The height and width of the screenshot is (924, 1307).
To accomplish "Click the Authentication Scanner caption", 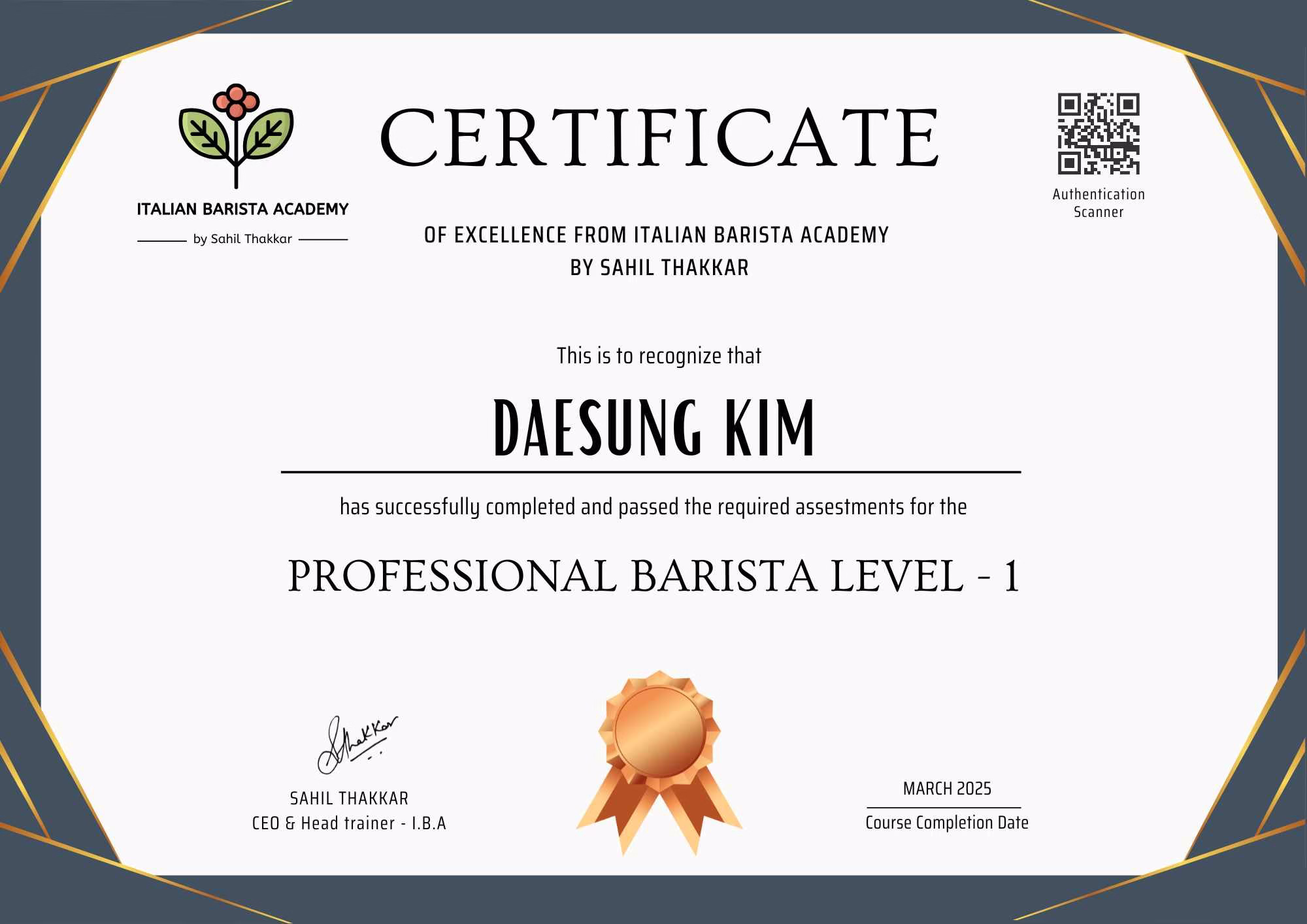I will click(1099, 203).
